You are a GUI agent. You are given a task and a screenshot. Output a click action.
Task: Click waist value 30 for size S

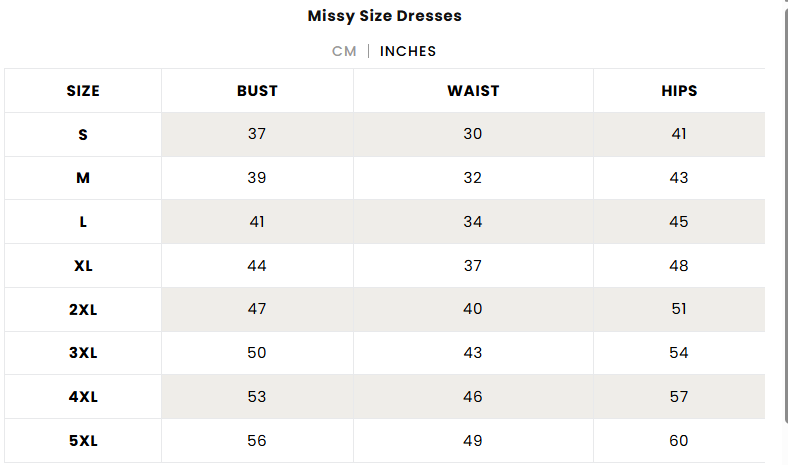472,134
